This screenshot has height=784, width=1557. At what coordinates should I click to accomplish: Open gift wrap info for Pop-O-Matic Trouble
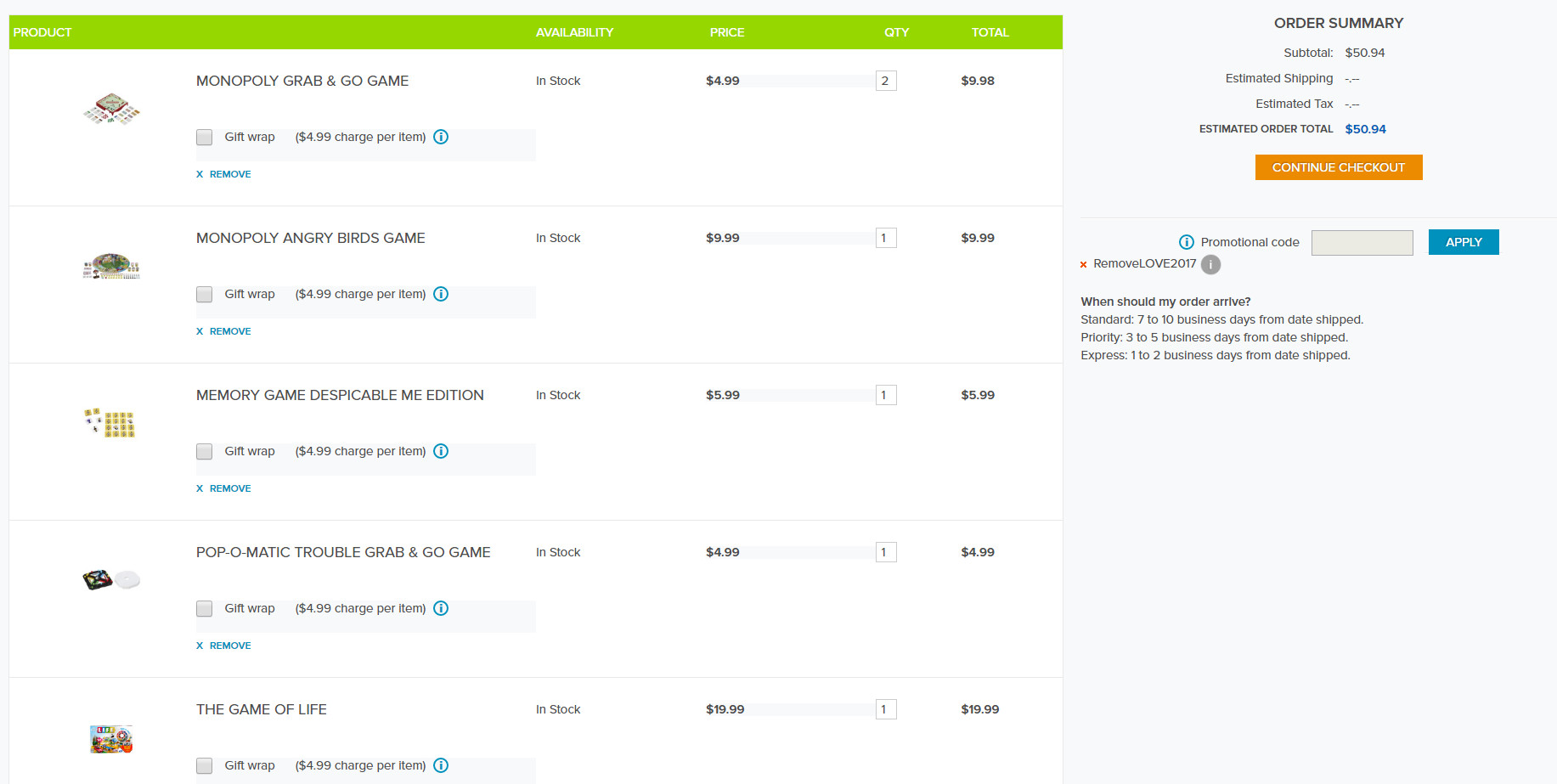(x=441, y=608)
